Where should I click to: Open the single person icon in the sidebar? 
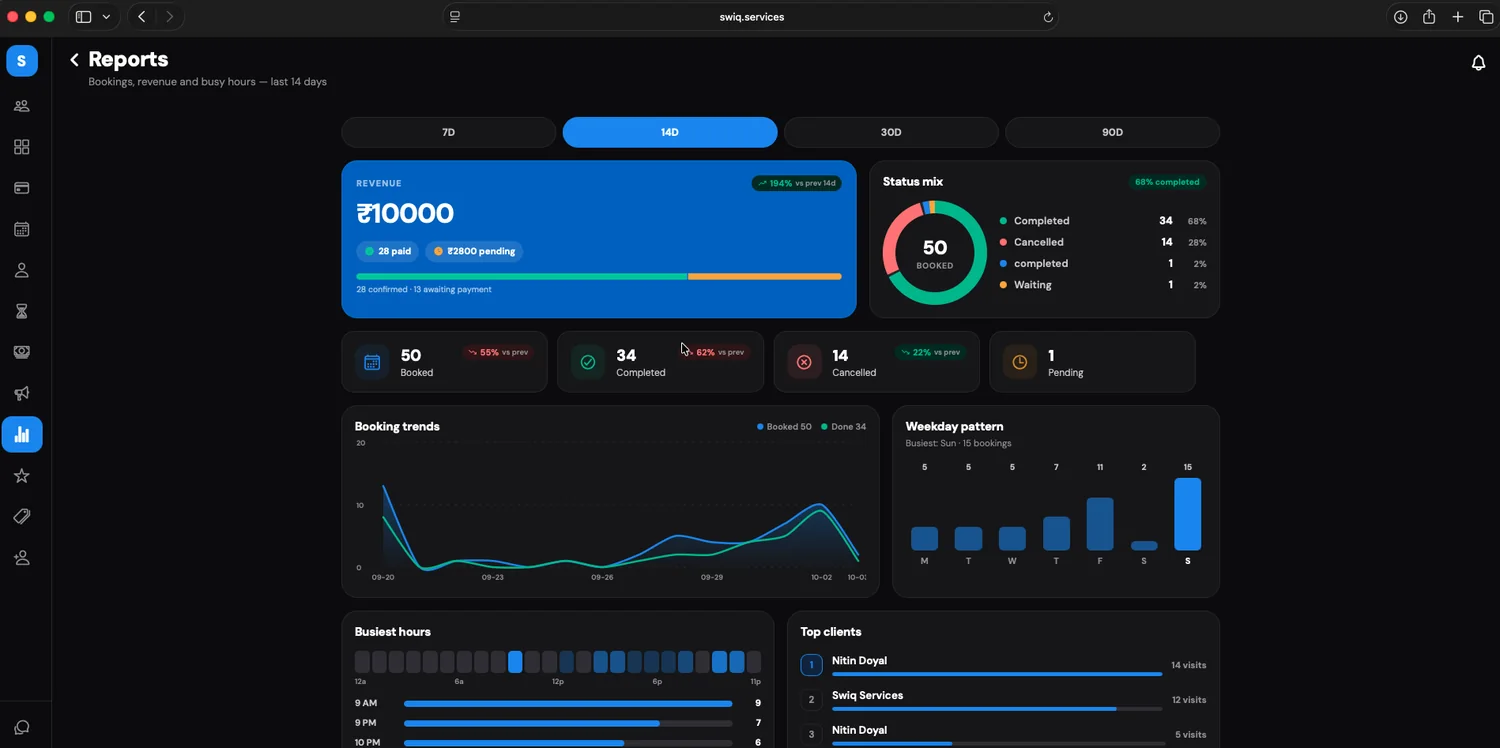click(x=22, y=270)
